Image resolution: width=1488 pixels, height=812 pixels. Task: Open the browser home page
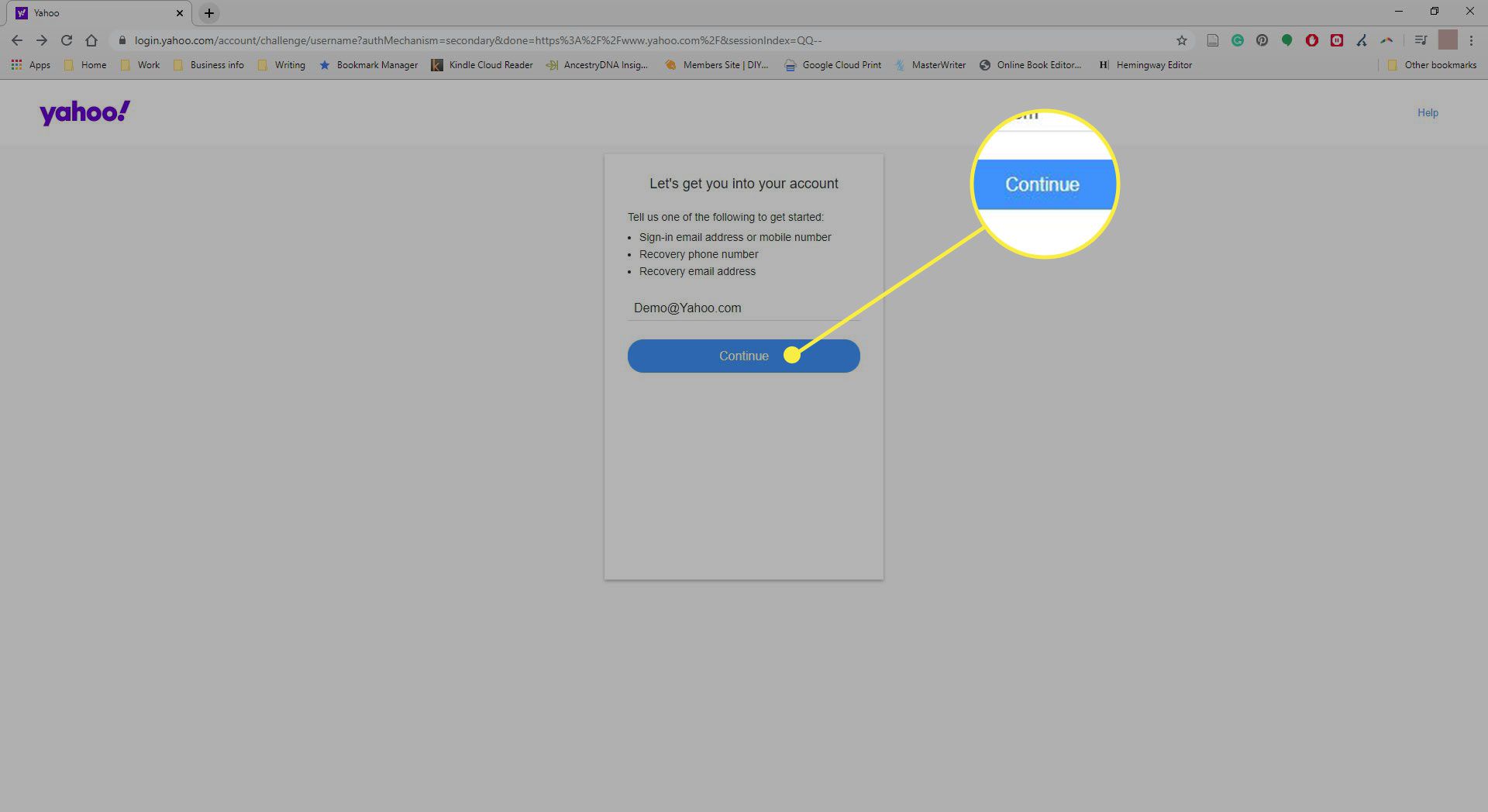(x=91, y=40)
